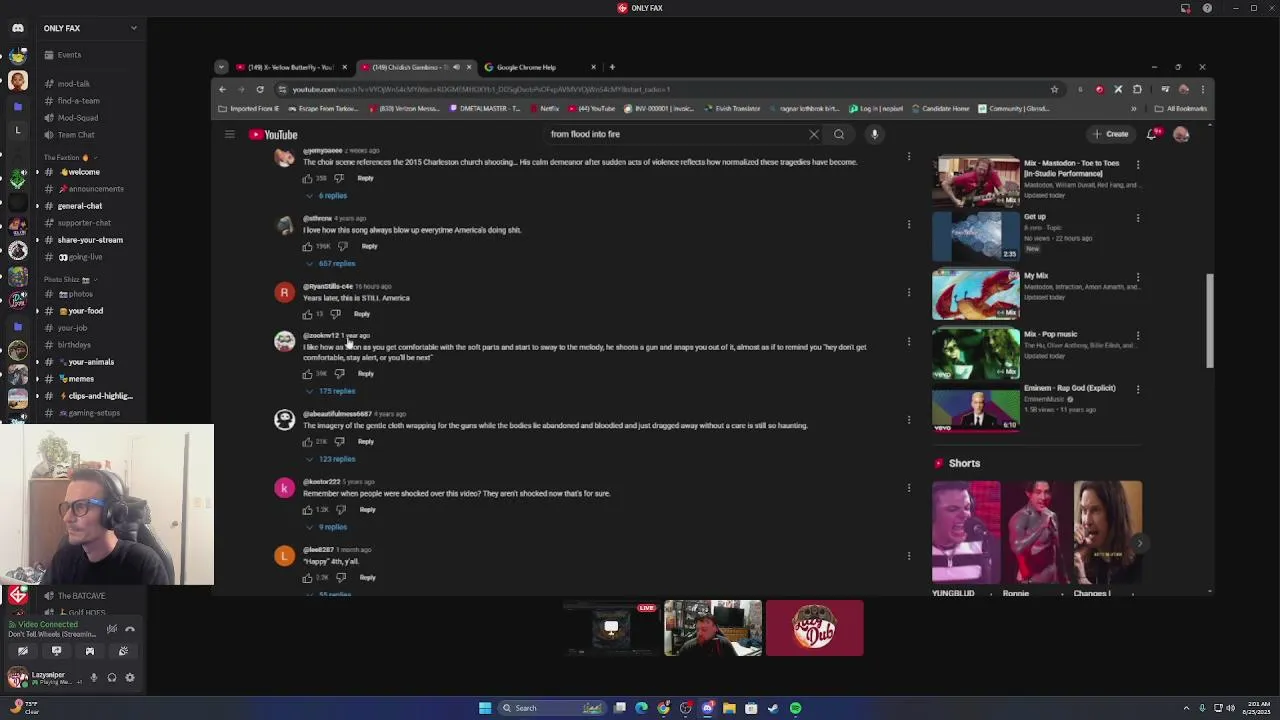Open options for the Mastodon mix video

click(1138, 163)
